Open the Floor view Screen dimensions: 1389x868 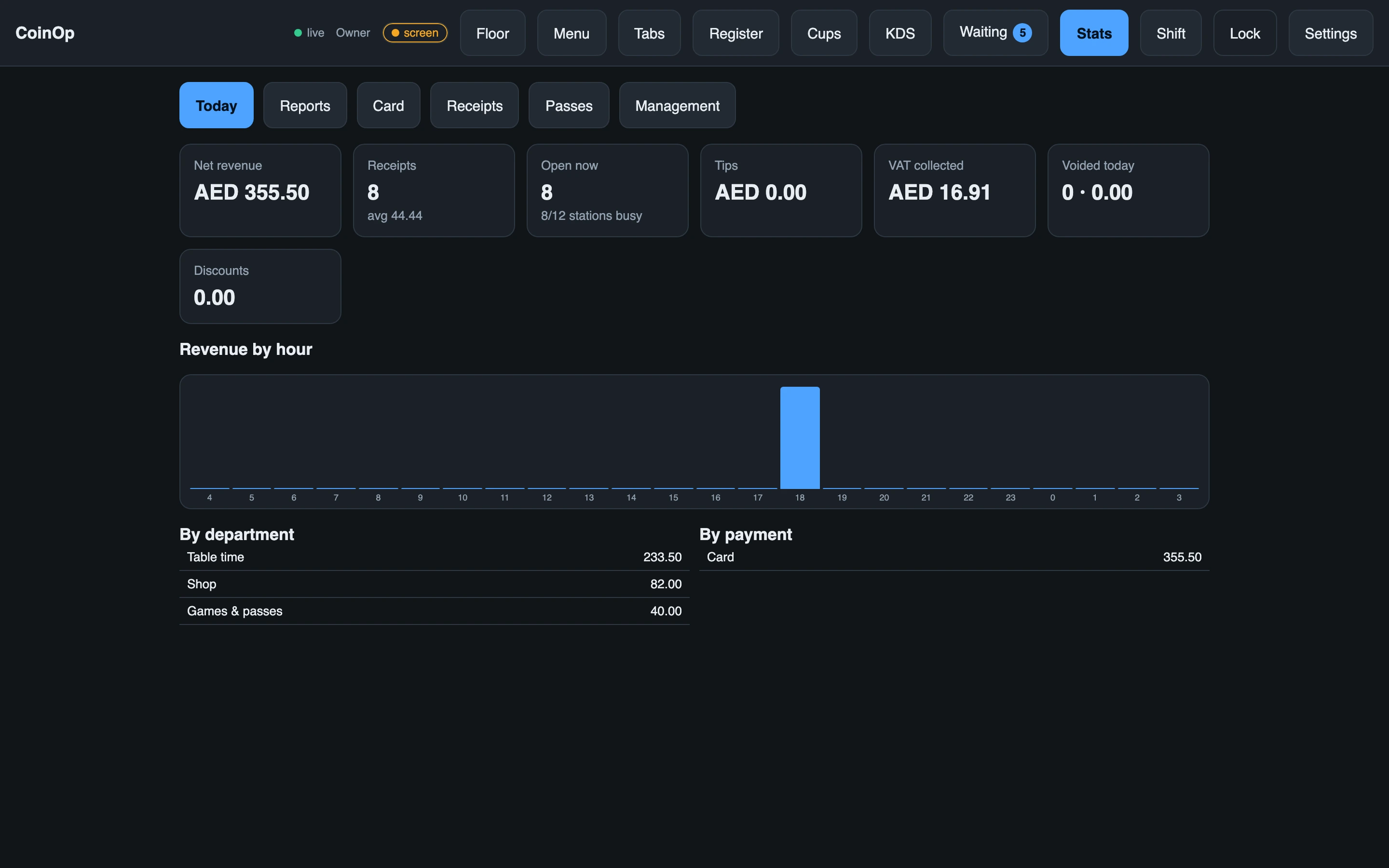pos(492,33)
